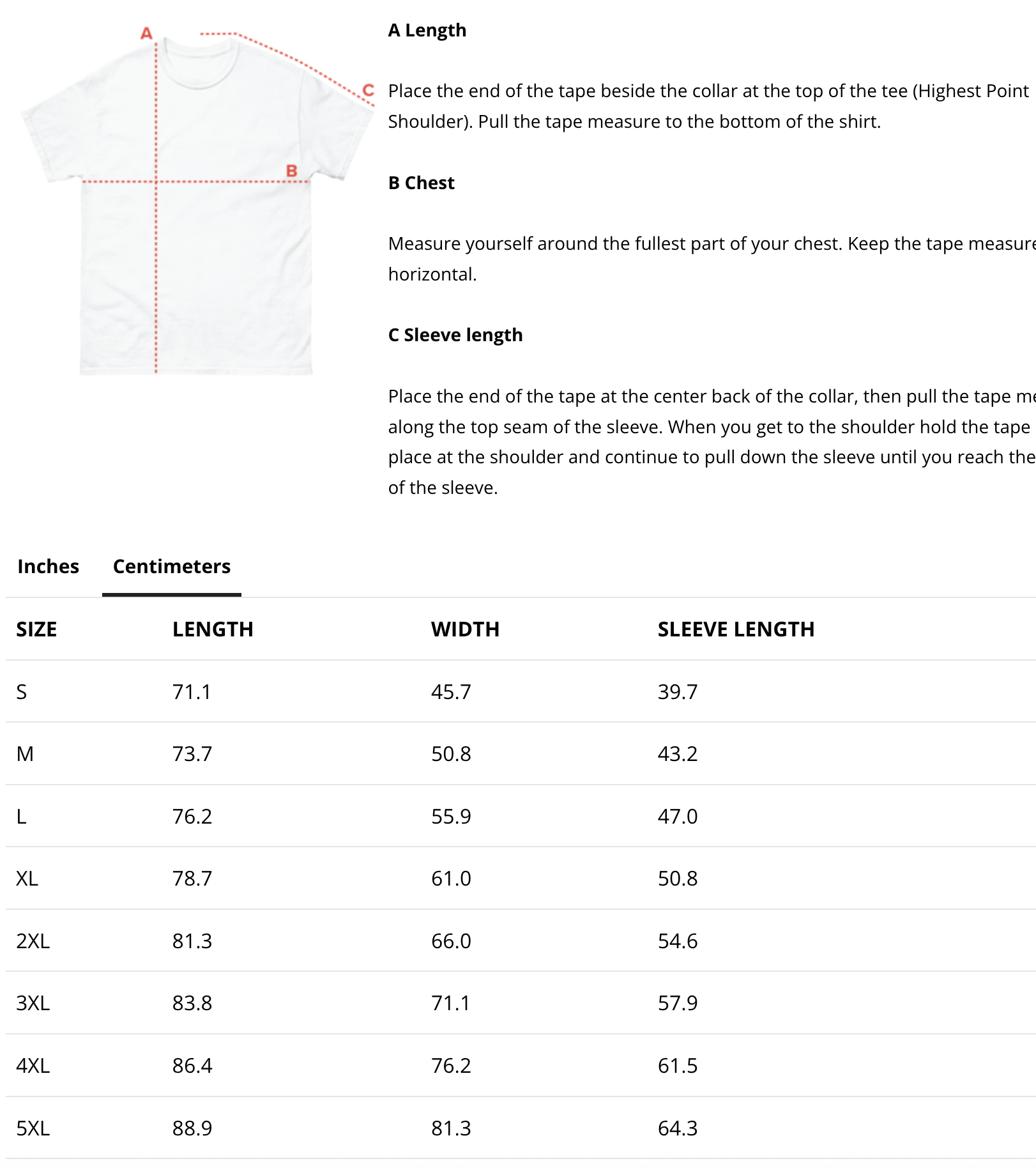
Task: Switch to the Inches tab
Action: (48, 566)
